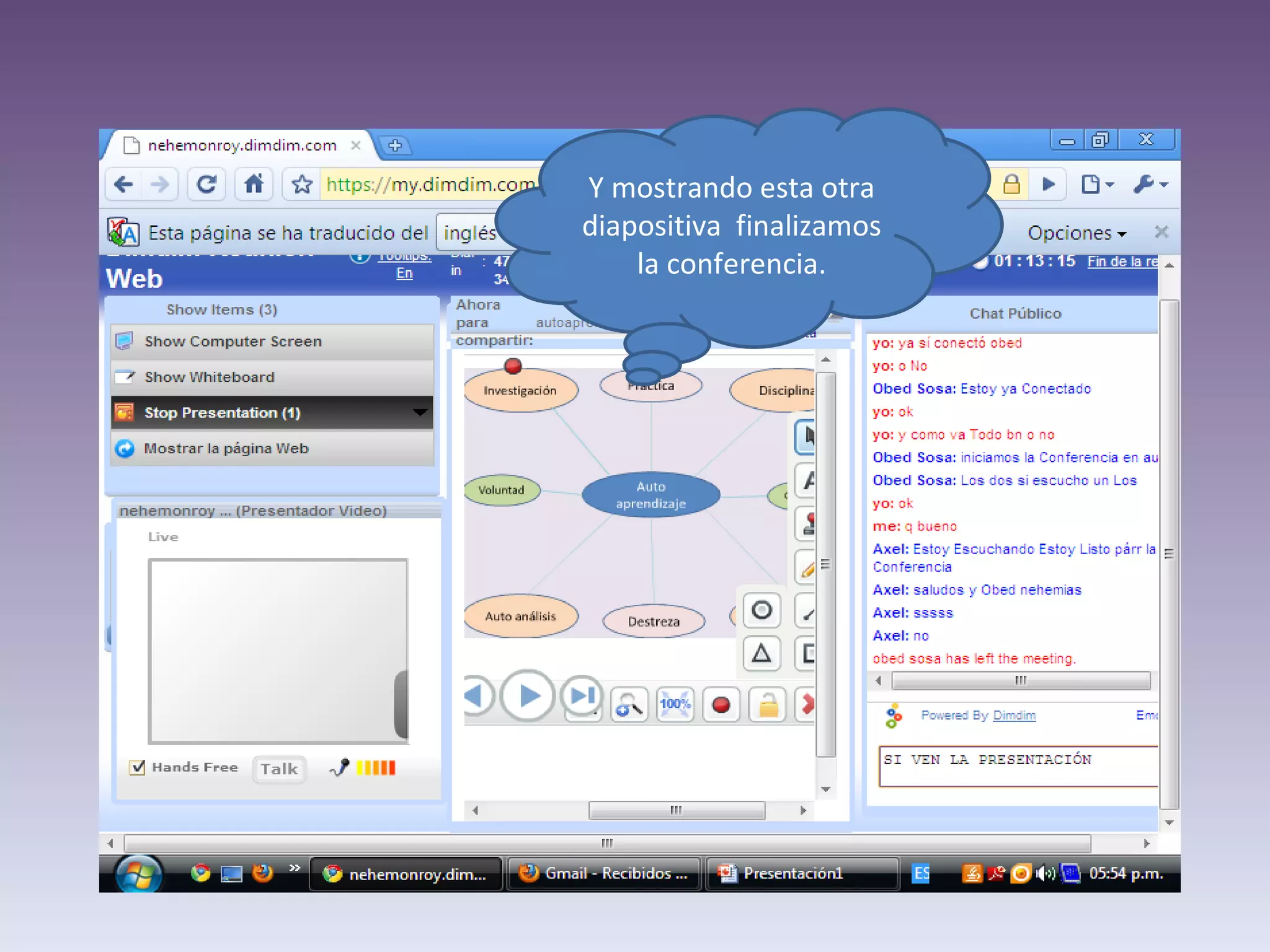Open the Opciones translation dropdown
Viewport: 1270px width, 952px height.
pos(1077,233)
